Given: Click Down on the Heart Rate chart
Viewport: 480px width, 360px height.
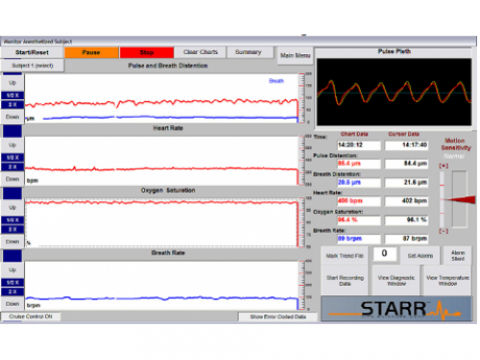Looking at the screenshot, I should pyautogui.click(x=12, y=179).
